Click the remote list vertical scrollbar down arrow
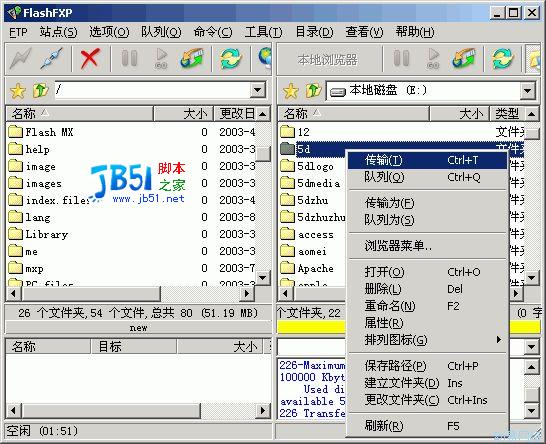The width and height of the screenshot is (546, 444). (263, 277)
